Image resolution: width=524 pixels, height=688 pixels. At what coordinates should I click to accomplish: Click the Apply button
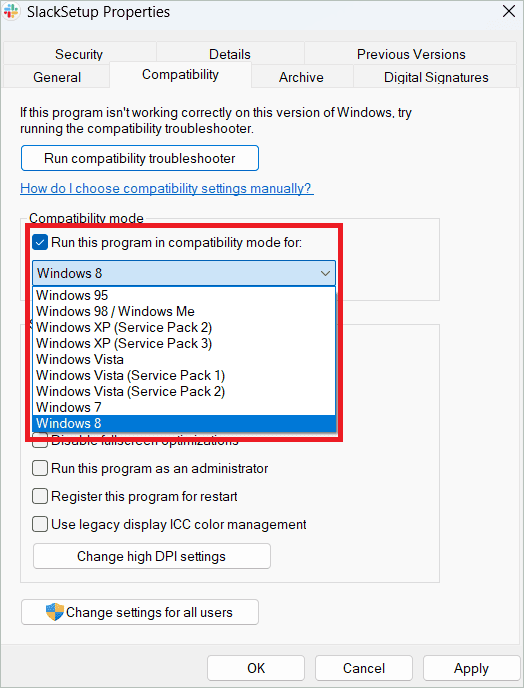(471, 668)
